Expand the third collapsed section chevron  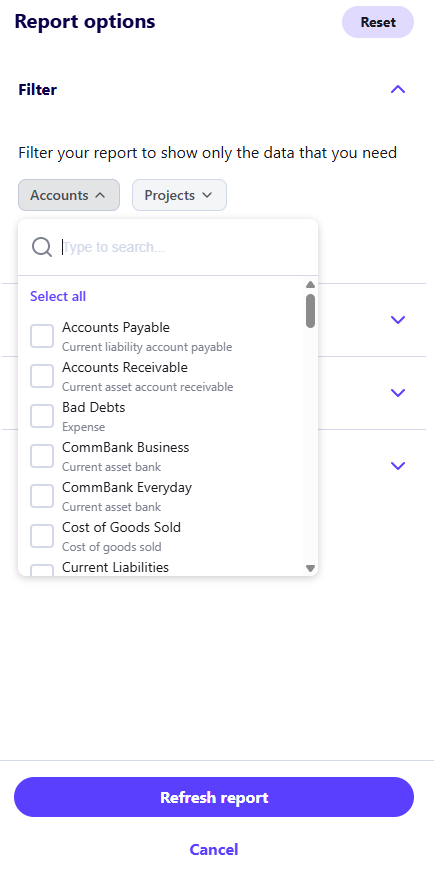(x=398, y=466)
